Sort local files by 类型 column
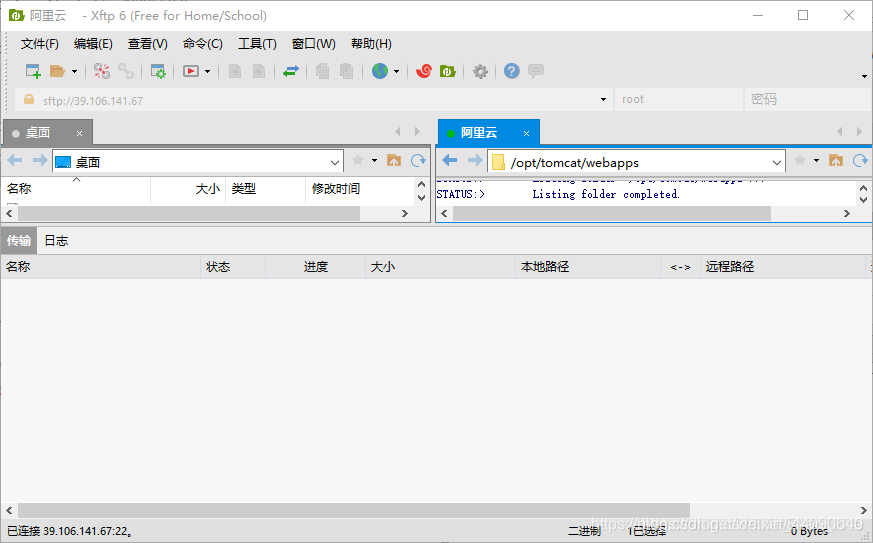The image size is (873, 543). pos(266,189)
